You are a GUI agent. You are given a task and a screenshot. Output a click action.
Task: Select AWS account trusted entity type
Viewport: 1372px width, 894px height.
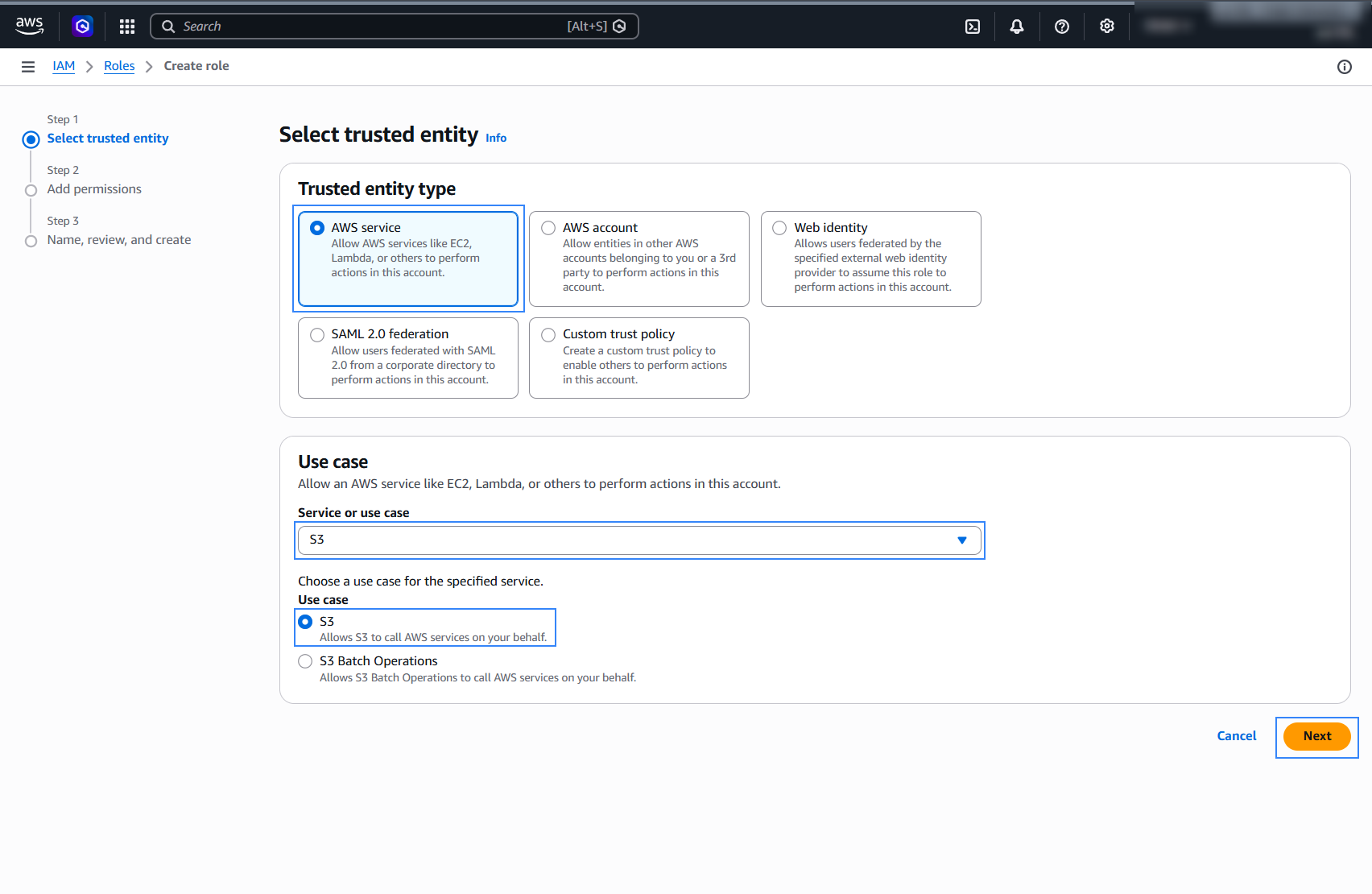(x=639, y=259)
